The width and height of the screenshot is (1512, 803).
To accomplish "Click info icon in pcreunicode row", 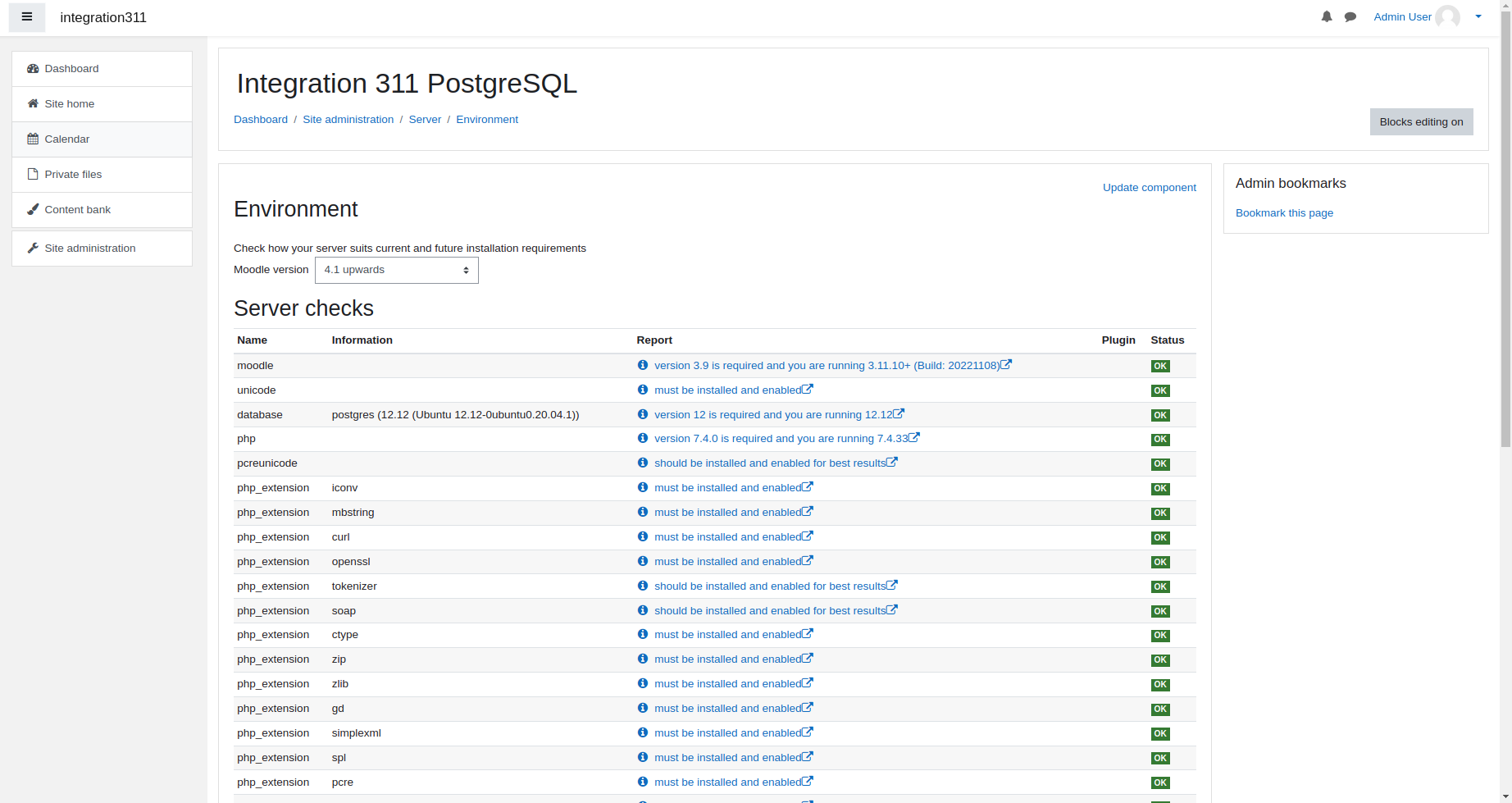I will 643,463.
